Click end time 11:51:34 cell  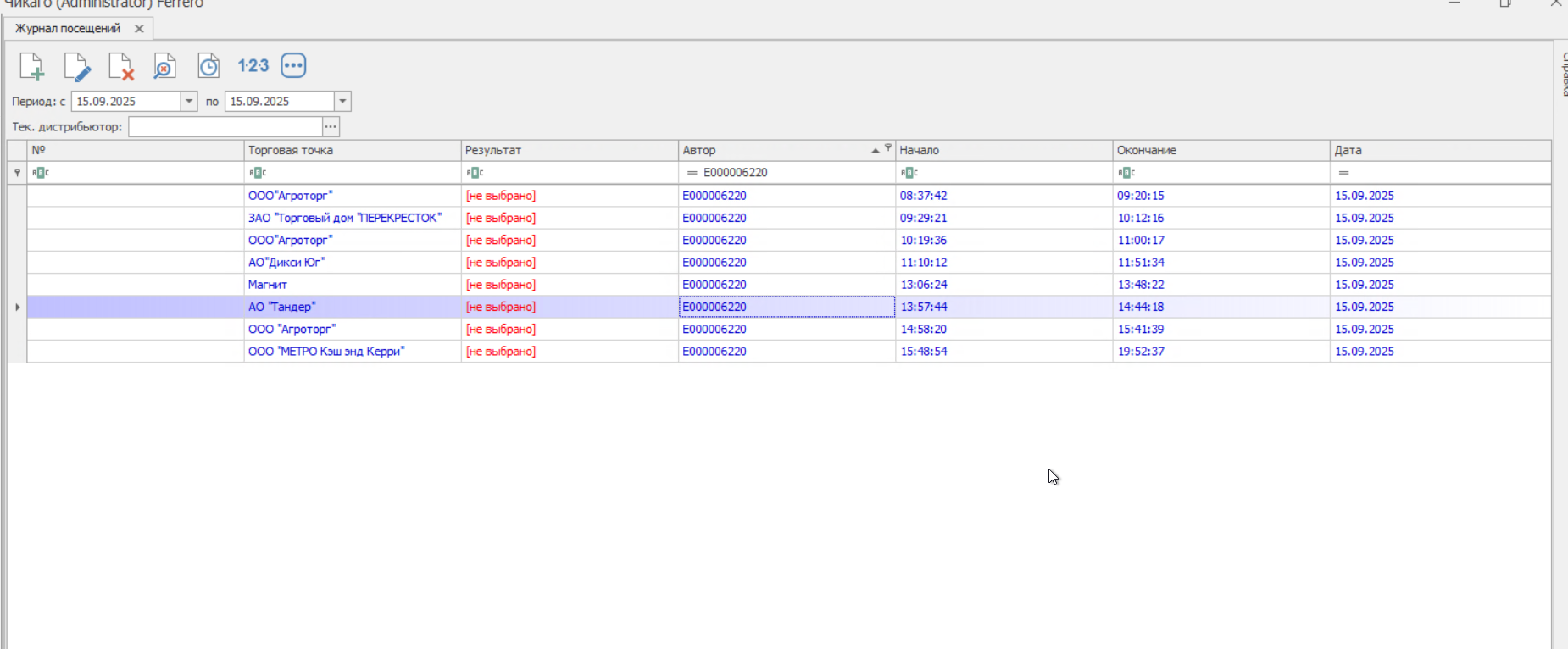tap(1221, 263)
